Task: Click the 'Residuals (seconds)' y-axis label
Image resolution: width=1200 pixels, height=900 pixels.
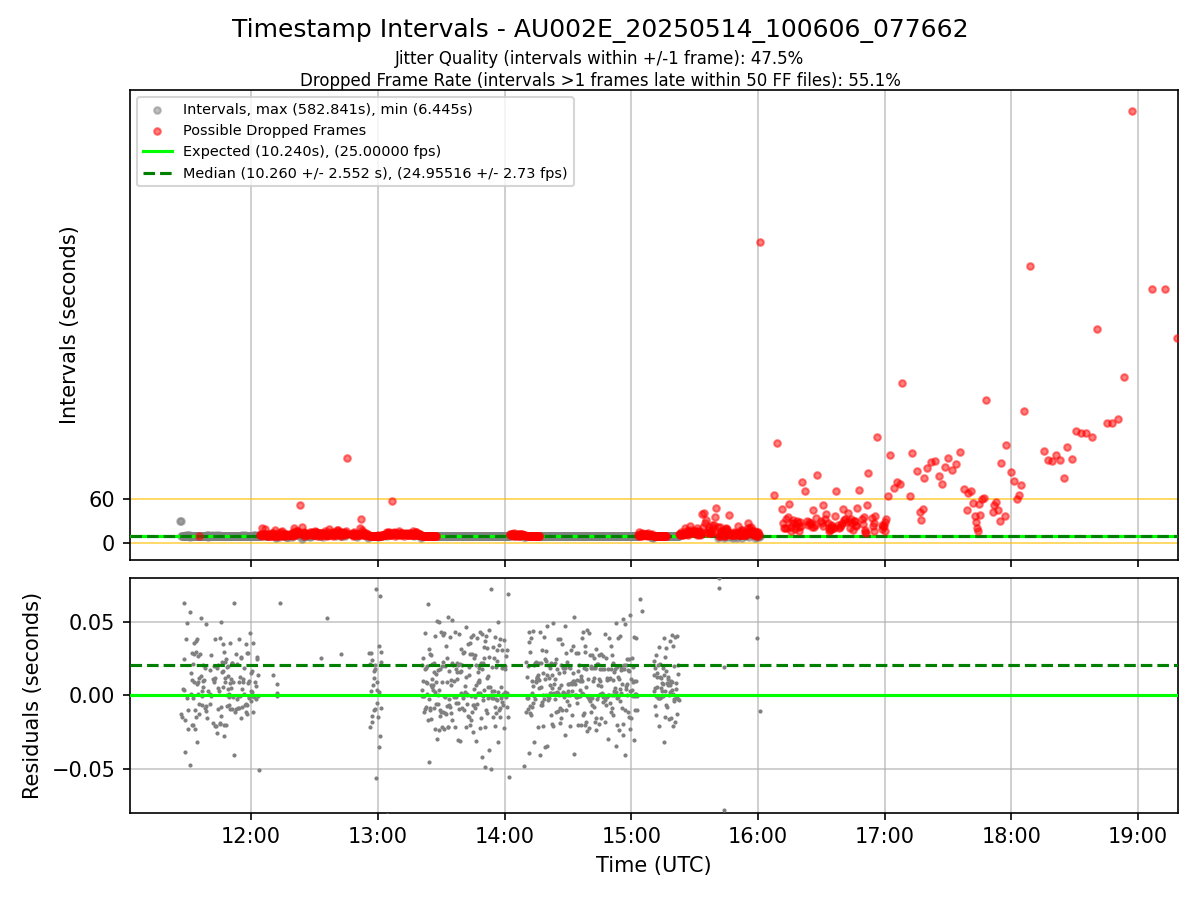Action: [x=32, y=696]
